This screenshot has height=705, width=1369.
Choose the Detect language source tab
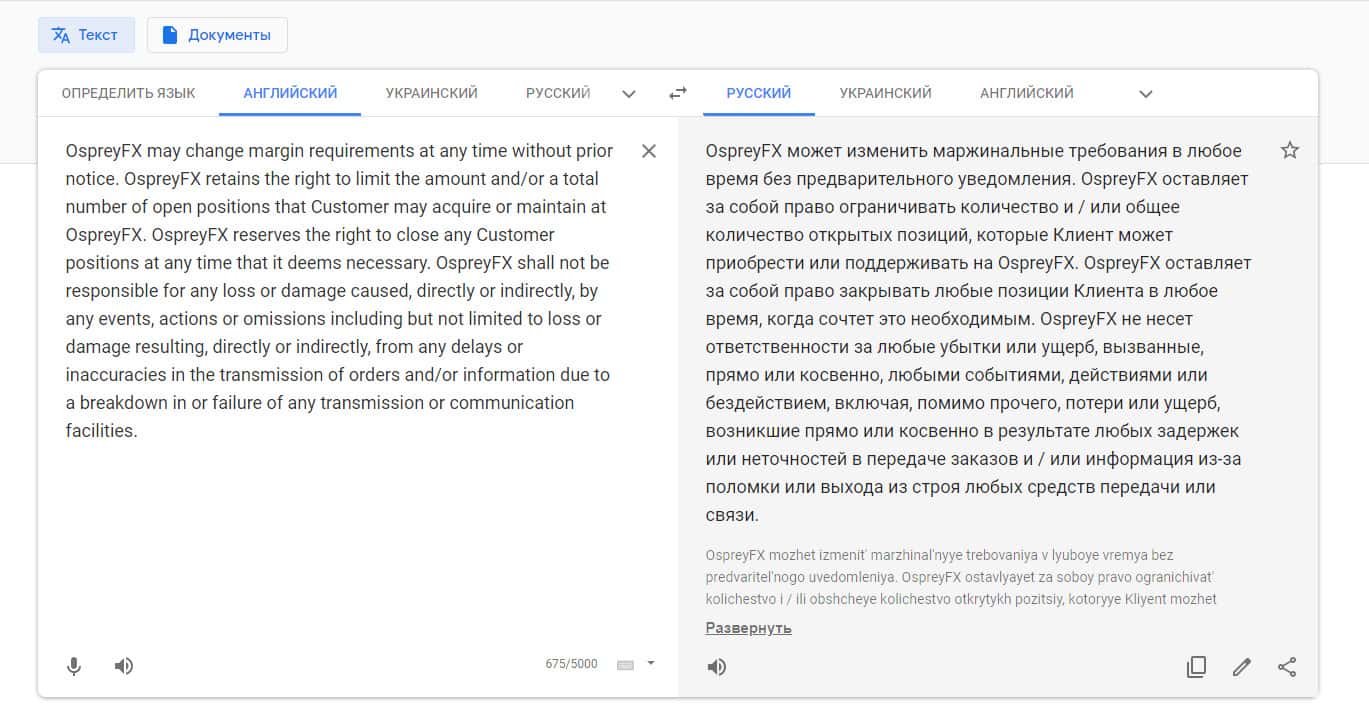tap(128, 93)
